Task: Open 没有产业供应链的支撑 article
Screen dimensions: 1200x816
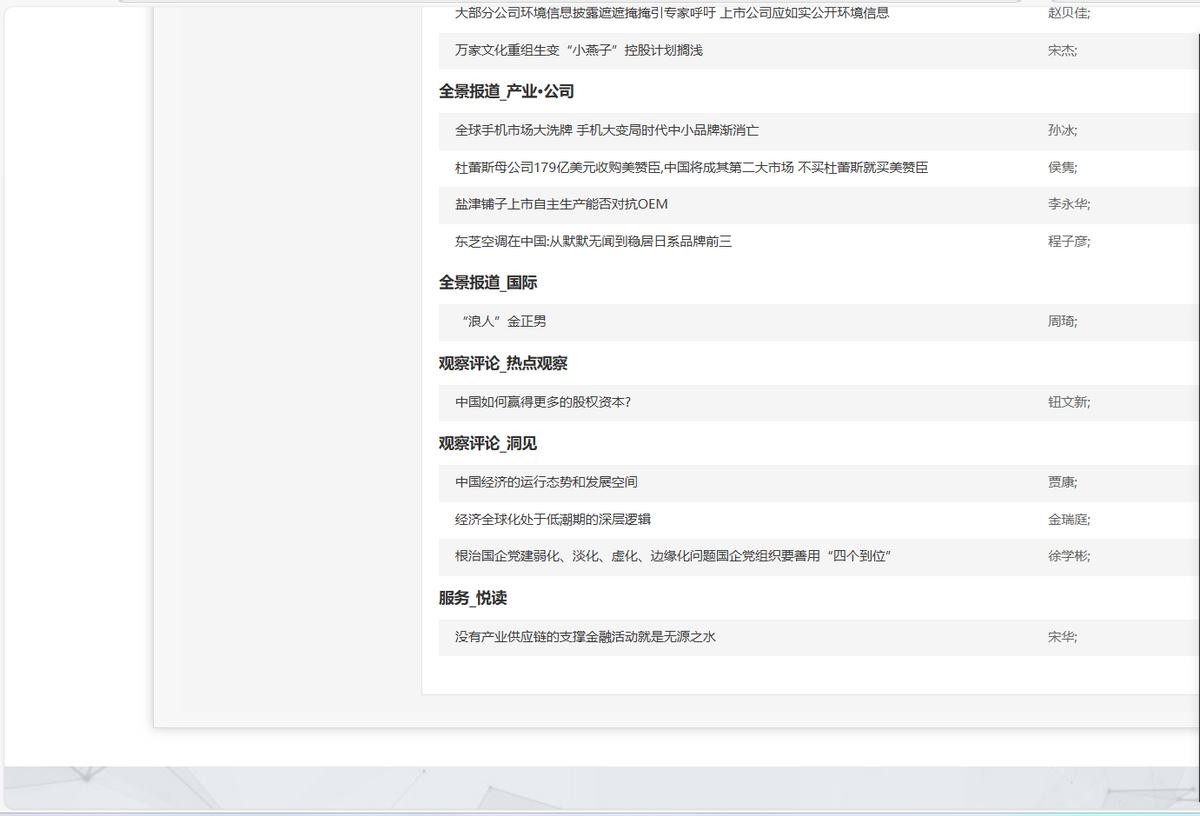Action: pyautogui.click(x=585, y=637)
